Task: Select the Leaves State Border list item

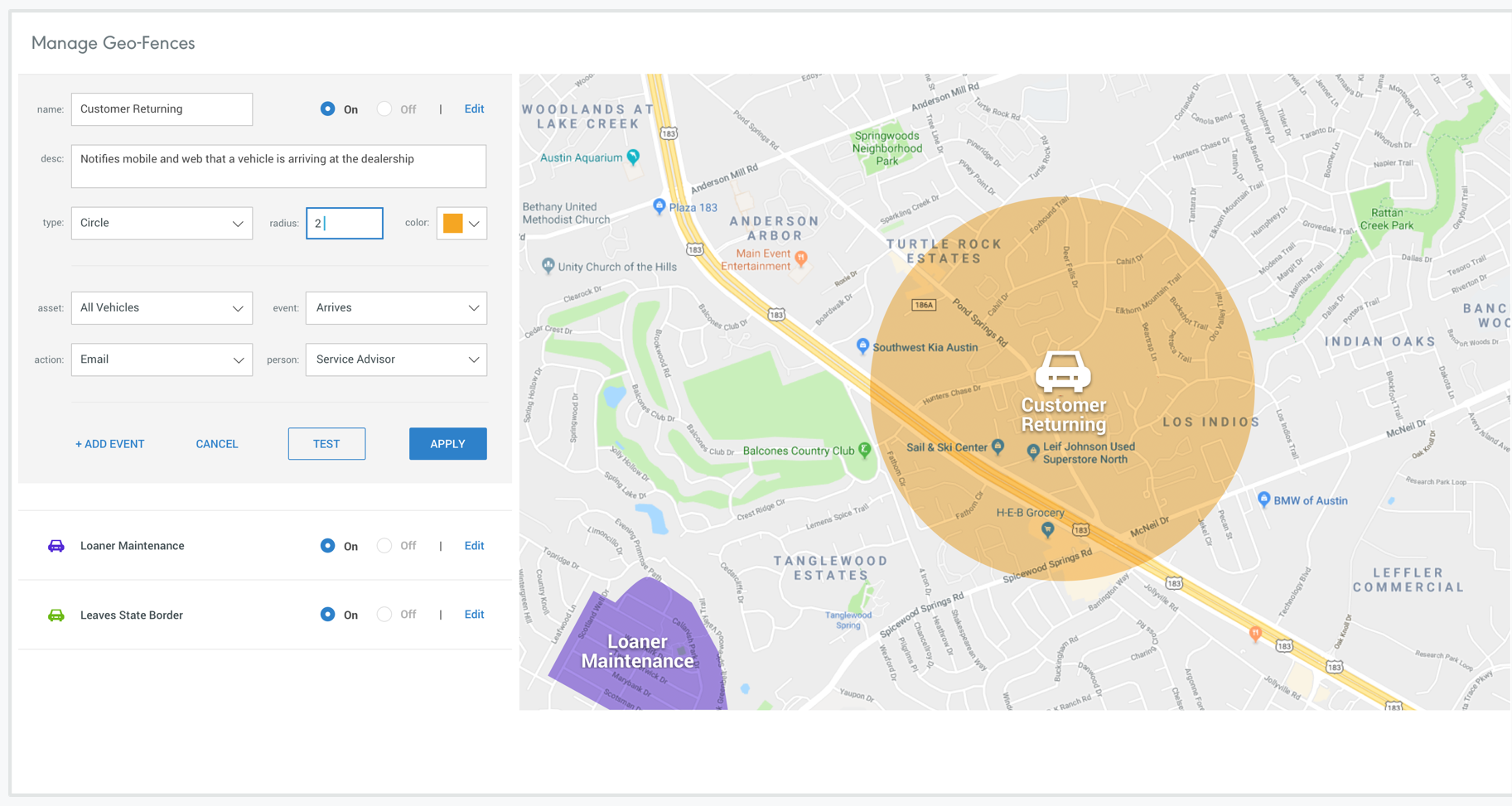Action: [x=131, y=615]
